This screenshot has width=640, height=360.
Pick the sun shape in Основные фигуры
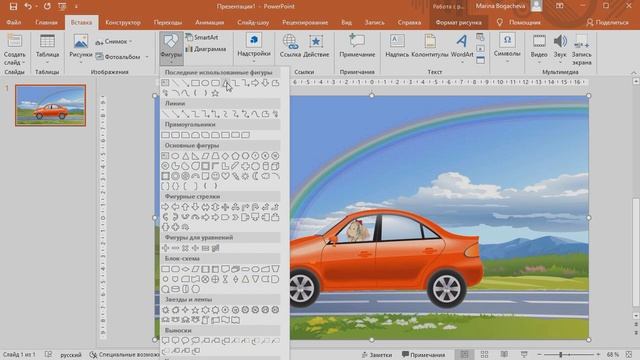click(245, 176)
